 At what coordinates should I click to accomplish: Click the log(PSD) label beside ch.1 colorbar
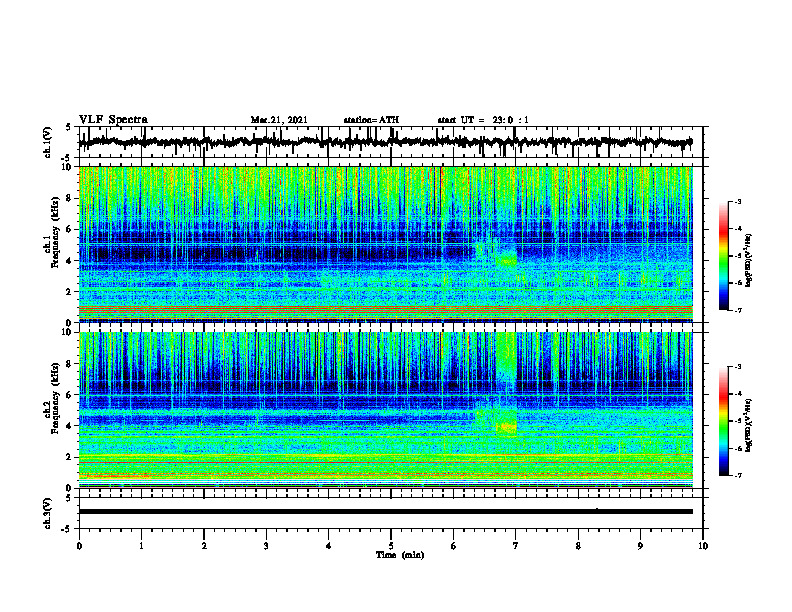749,261
